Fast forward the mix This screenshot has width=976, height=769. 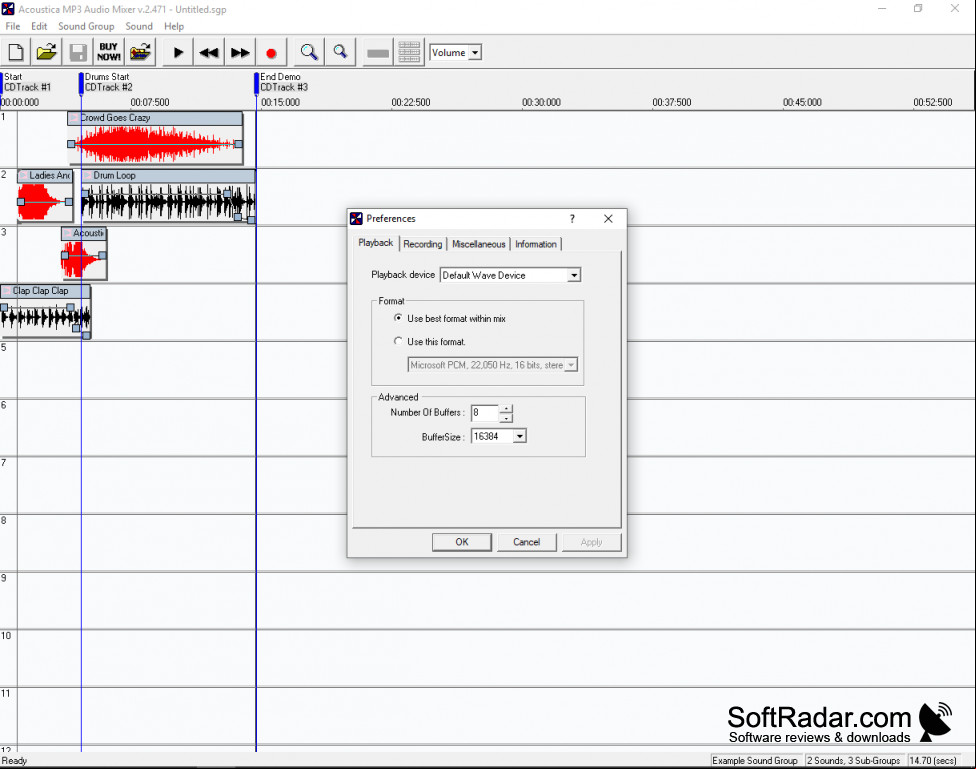click(x=240, y=52)
